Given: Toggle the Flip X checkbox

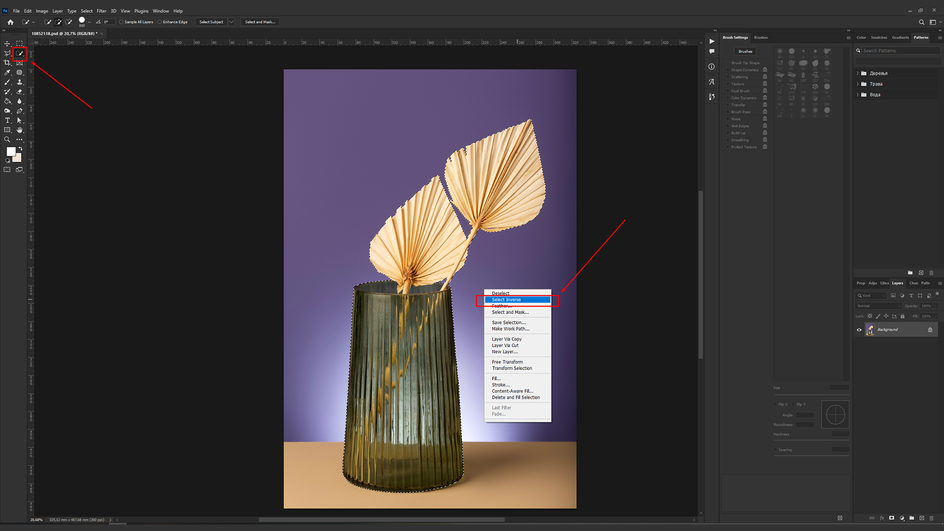Looking at the screenshot, I should click(775, 405).
